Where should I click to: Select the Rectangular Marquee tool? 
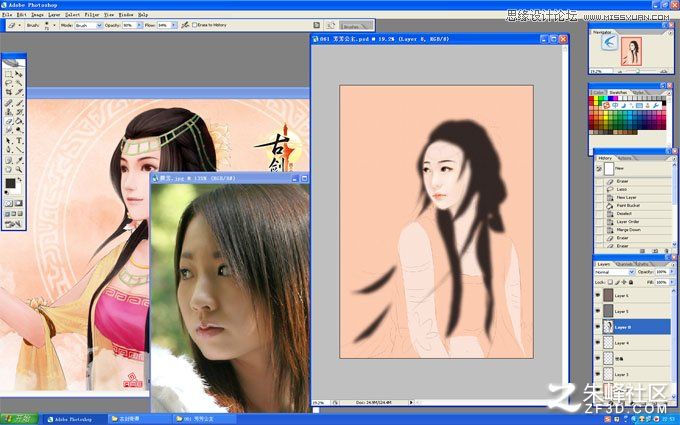click(x=9, y=74)
